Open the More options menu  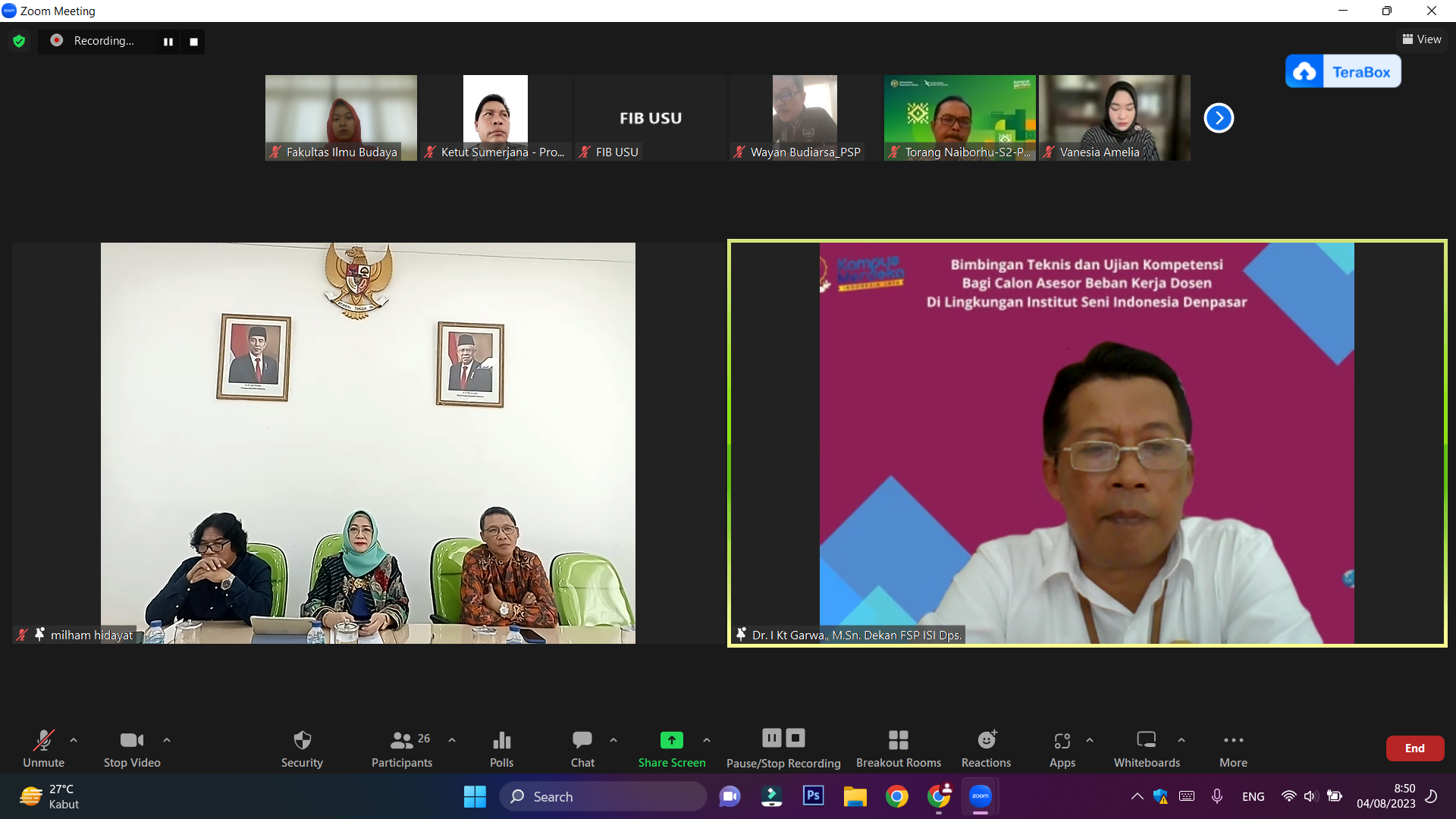click(x=1233, y=748)
